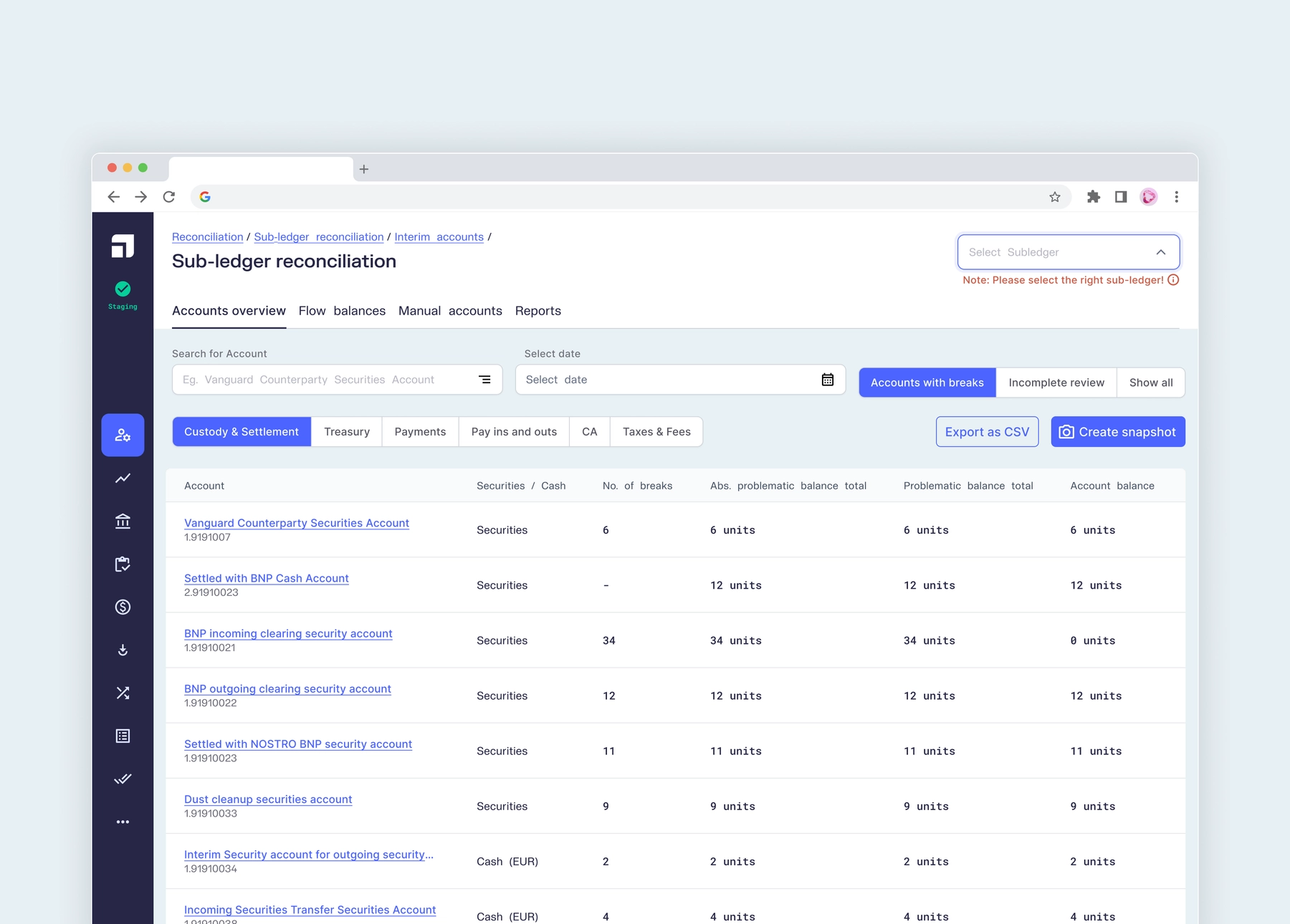The height and width of the screenshot is (924, 1290).
Task: Click the filter lines icon in search field
Action: 484,380
